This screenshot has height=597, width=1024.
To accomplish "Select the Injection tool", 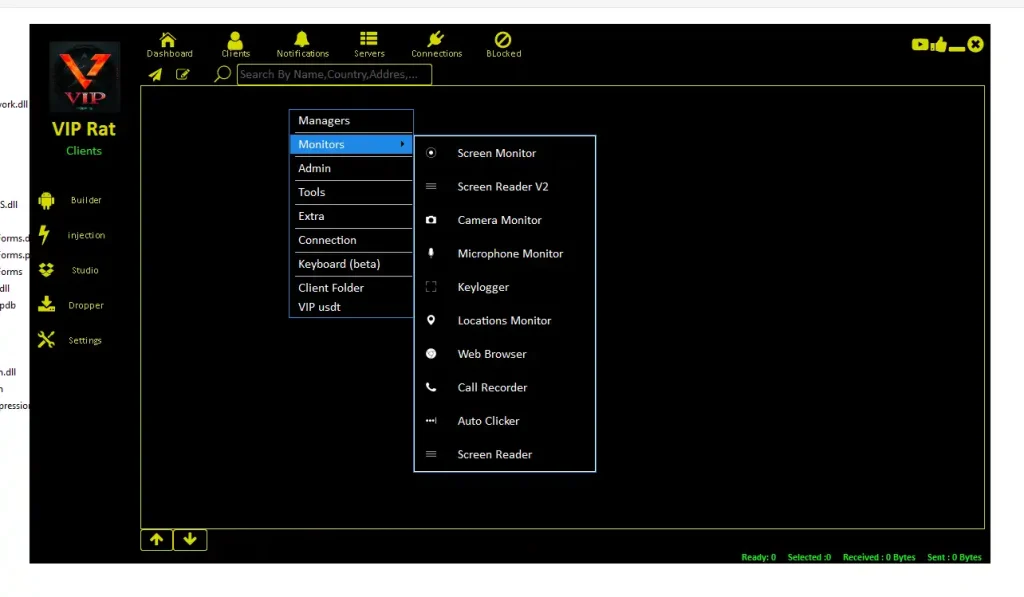I will 84,235.
